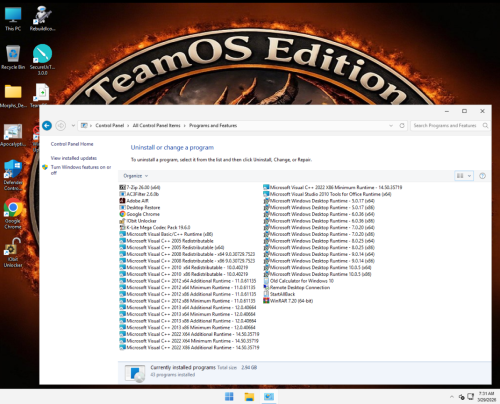Screen dimensions: 500x404
Task: Open the Control Panel Home link
Action: pos(72,144)
